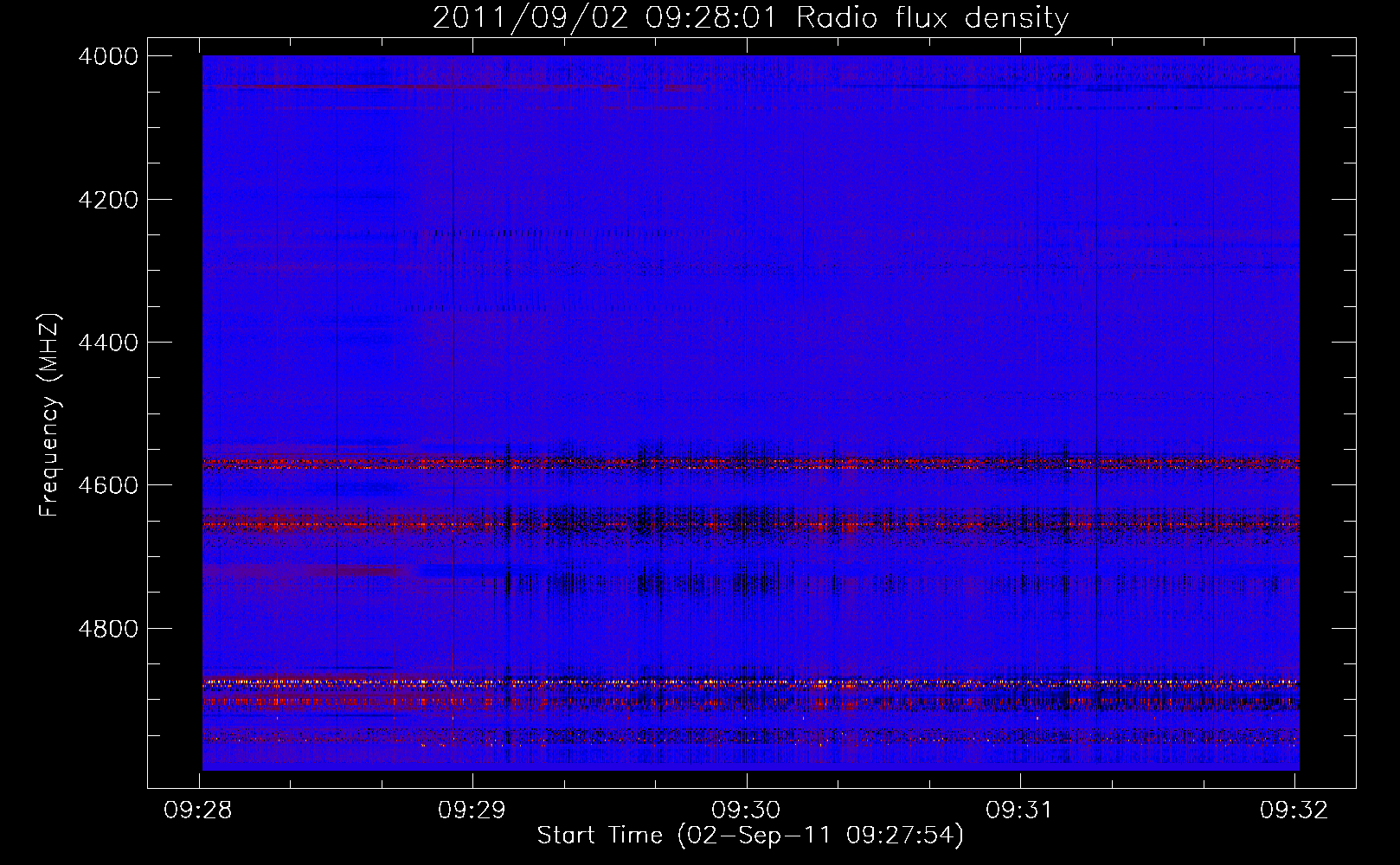1400x865 pixels.
Task: Select the 4400 frequency axis label
Action: click(108, 343)
